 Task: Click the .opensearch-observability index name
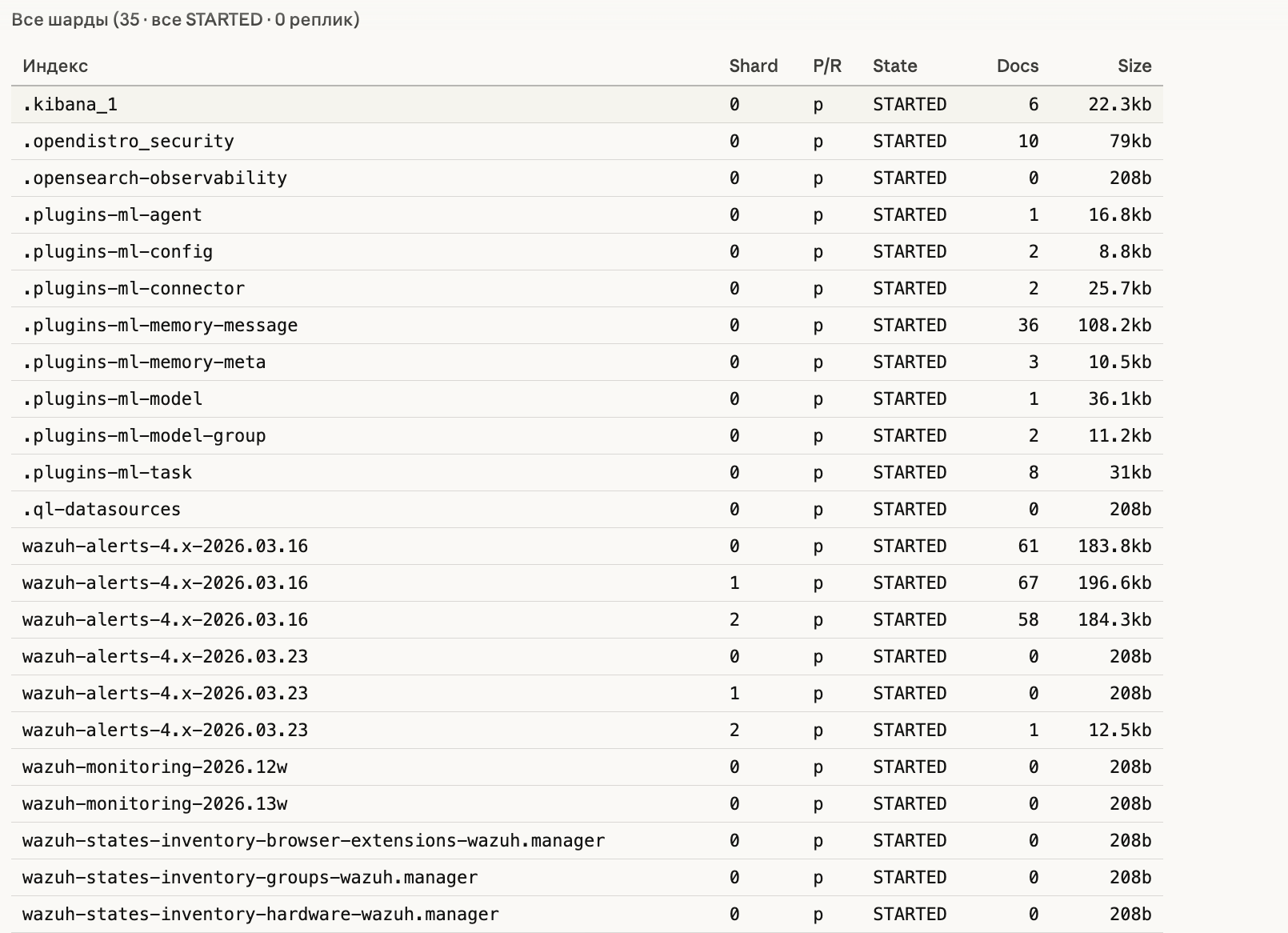154,178
